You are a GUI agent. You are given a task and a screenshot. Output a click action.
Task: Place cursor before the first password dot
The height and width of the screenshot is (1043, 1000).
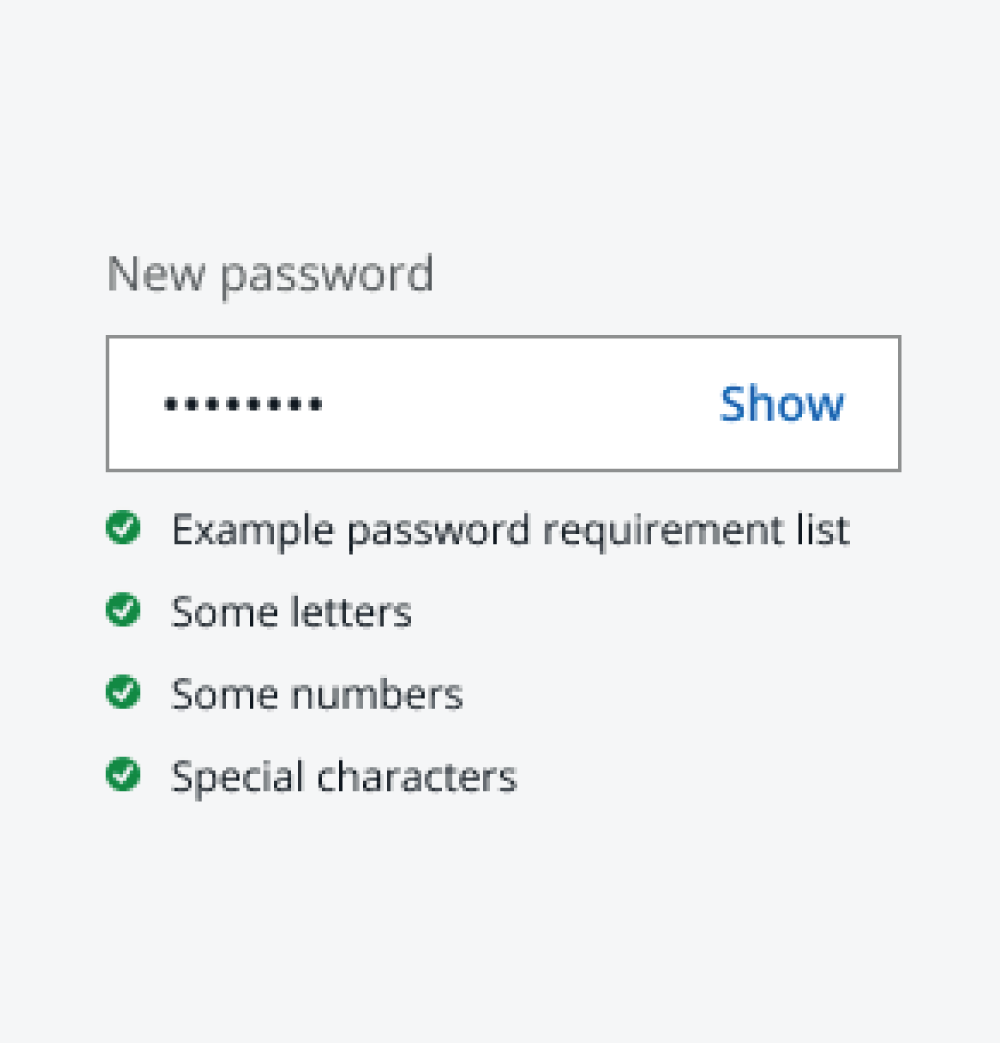click(x=162, y=404)
